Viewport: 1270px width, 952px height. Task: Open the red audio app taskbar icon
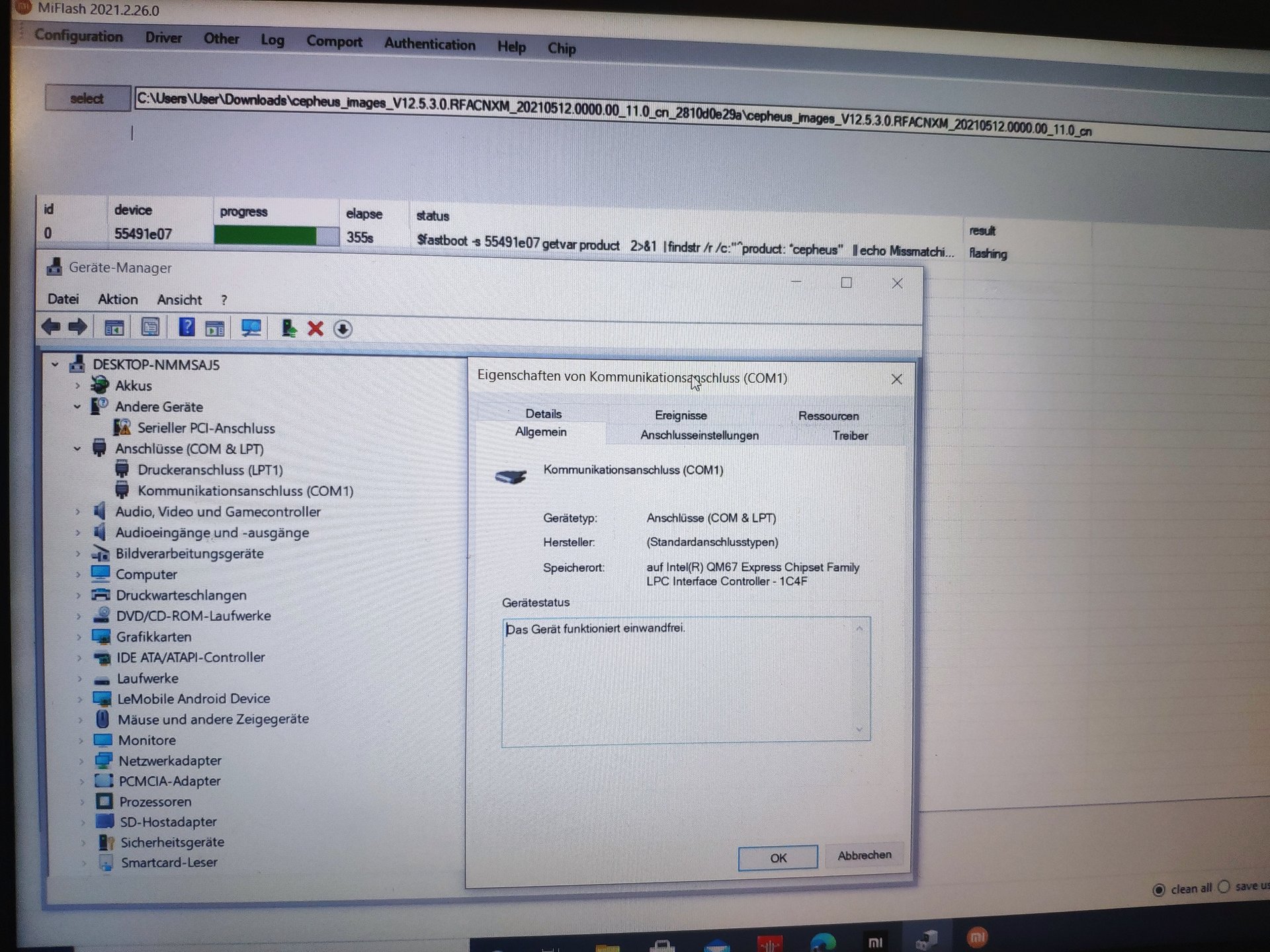(x=769, y=944)
